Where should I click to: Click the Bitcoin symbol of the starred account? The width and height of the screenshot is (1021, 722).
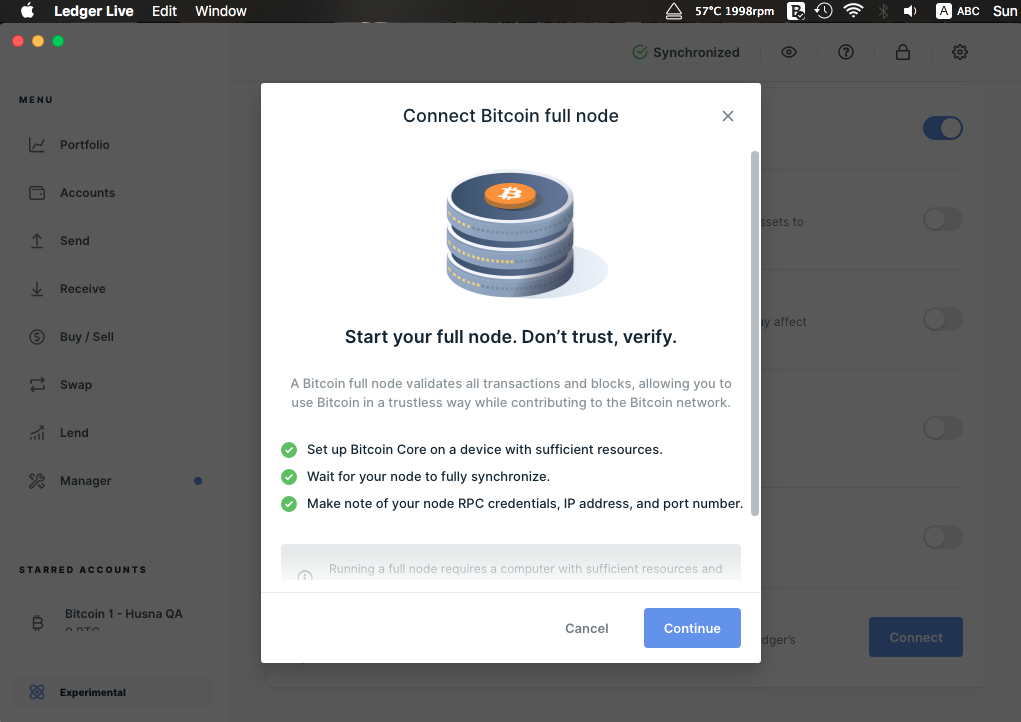click(x=38, y=623)
